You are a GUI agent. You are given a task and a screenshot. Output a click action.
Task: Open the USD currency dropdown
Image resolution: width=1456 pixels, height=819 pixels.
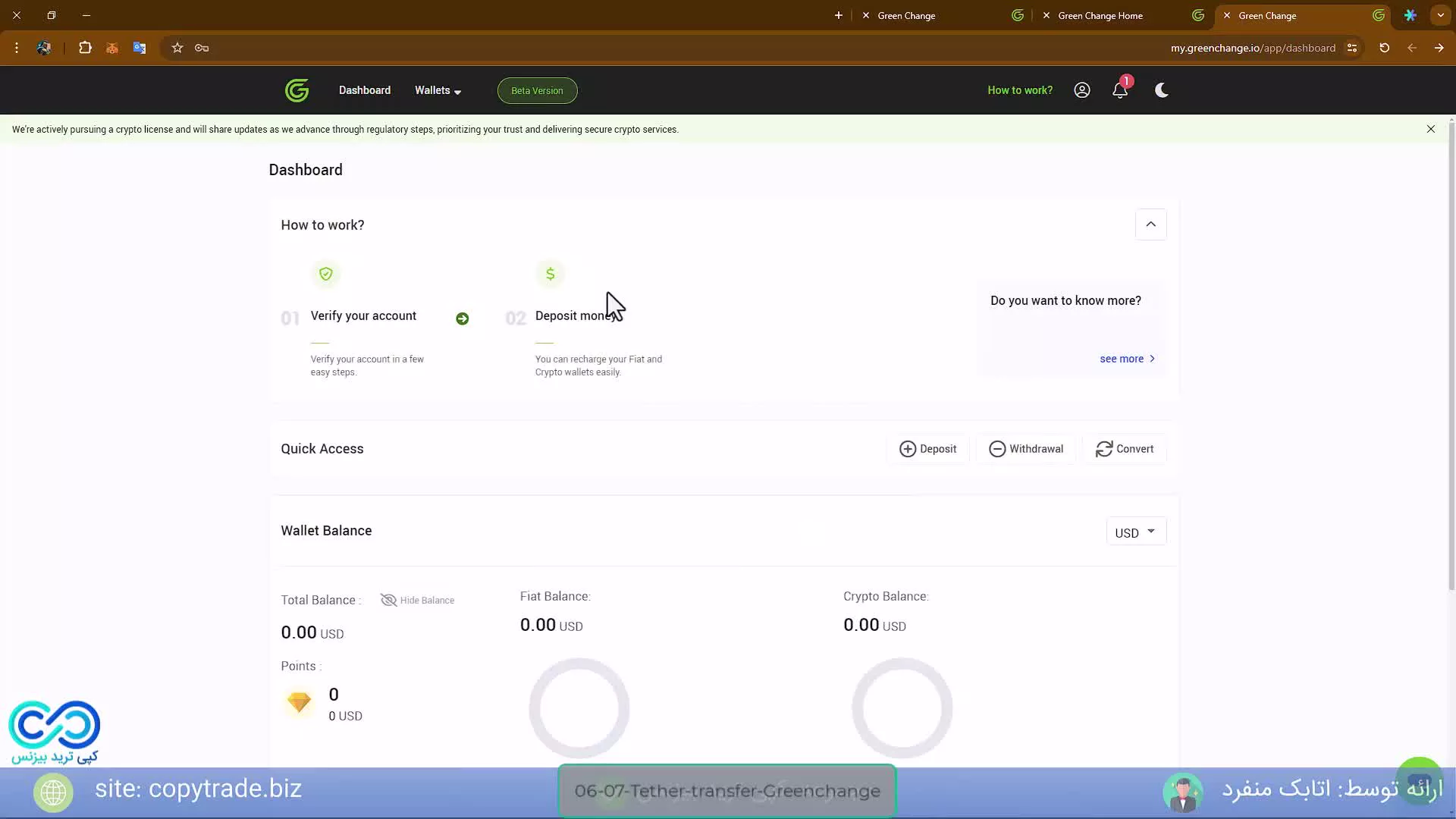click(1133, 531)
